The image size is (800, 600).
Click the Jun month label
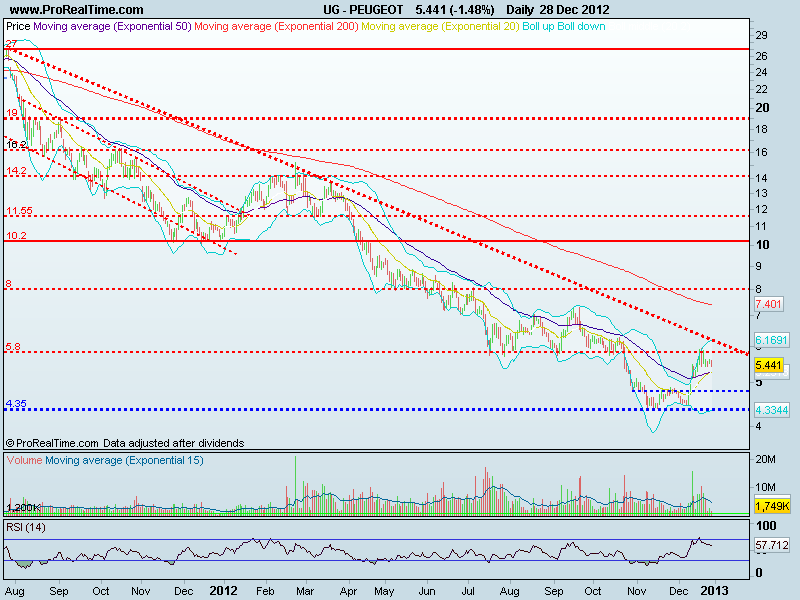427,591
